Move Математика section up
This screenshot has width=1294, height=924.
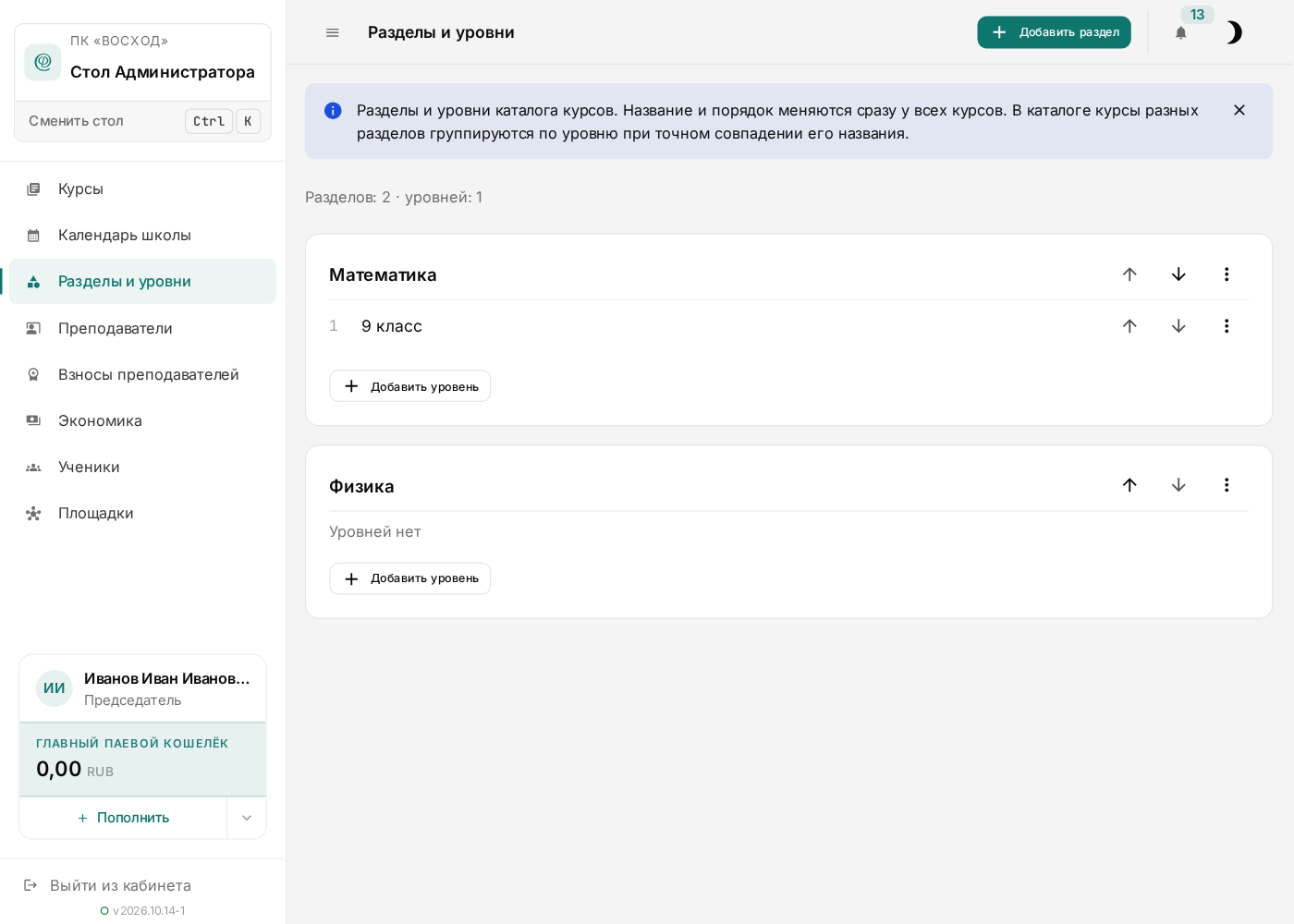coord(1129,274)
